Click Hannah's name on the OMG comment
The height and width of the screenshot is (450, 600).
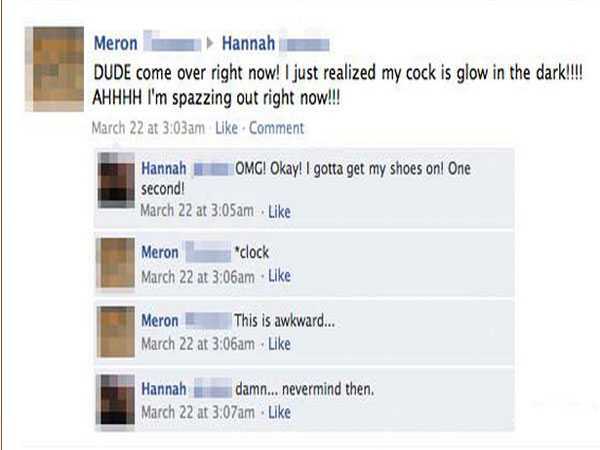(164, 169)
